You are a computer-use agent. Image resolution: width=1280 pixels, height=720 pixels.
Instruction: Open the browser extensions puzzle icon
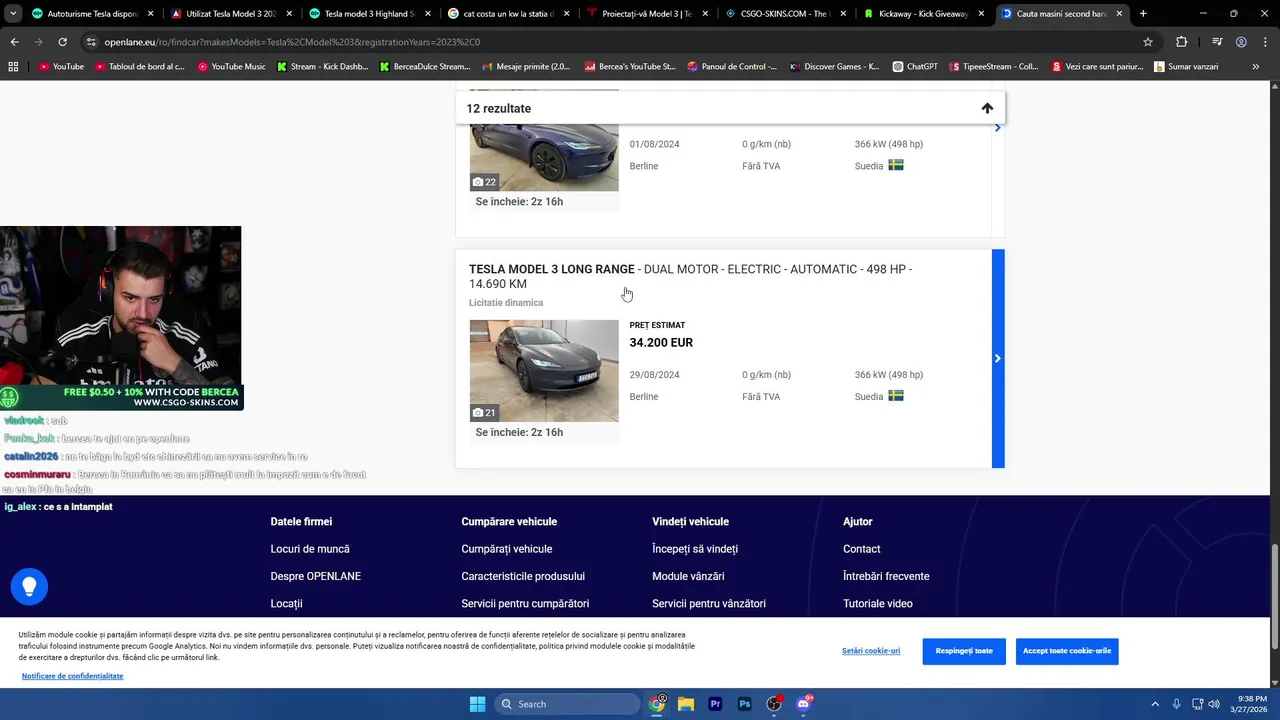pos(1182,42)
